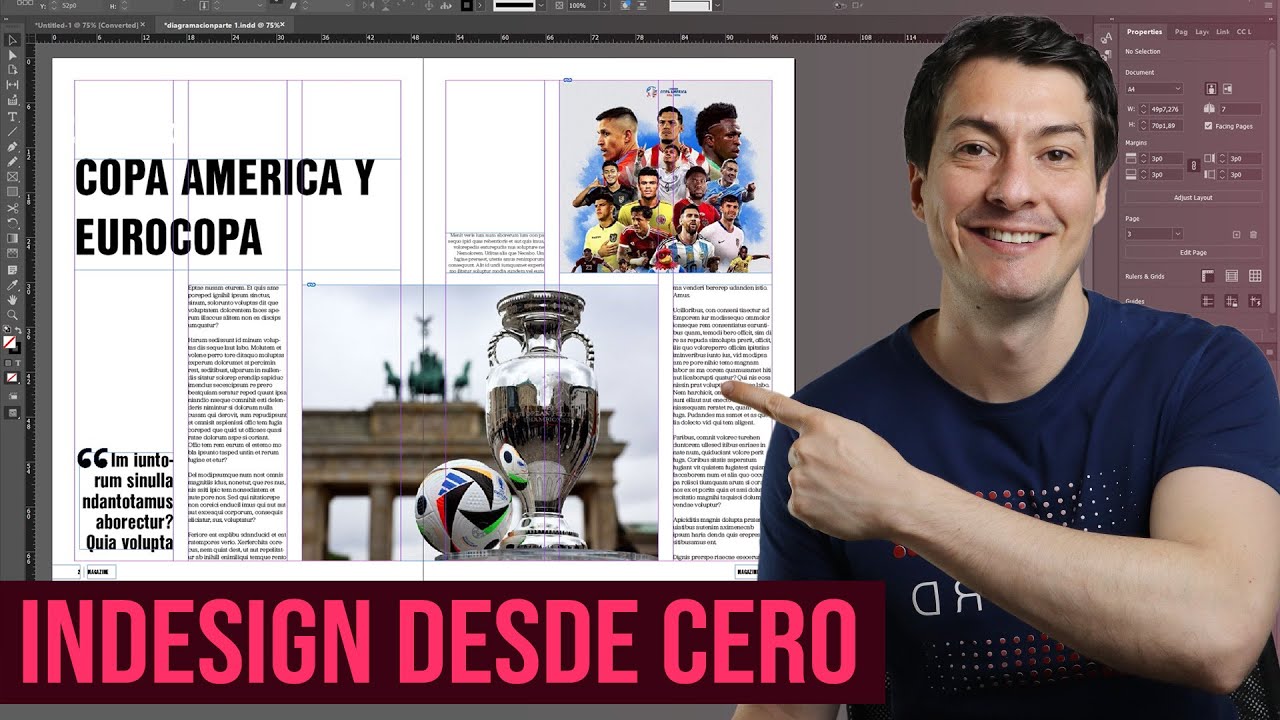Click the Adjust Layout button
Screen dimensions: 1280x720
pyautogui.click(x=1193, y=198)
